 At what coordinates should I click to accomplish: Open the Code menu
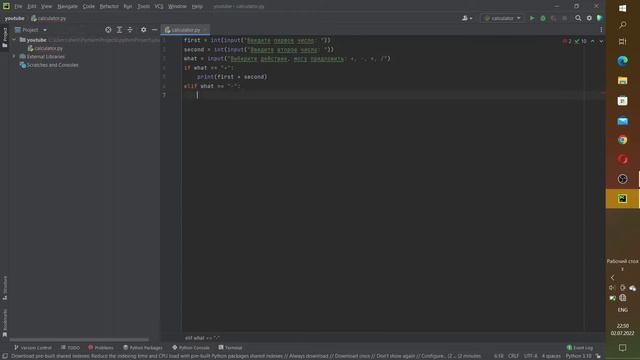[88, 7]
